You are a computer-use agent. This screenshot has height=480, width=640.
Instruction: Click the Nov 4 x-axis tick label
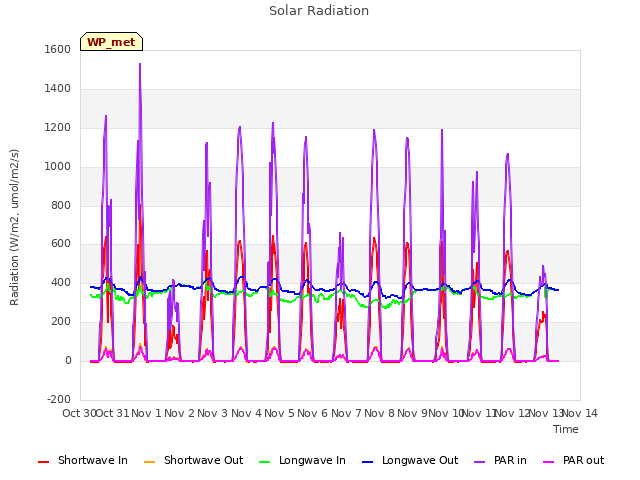(x=246, y=413)
